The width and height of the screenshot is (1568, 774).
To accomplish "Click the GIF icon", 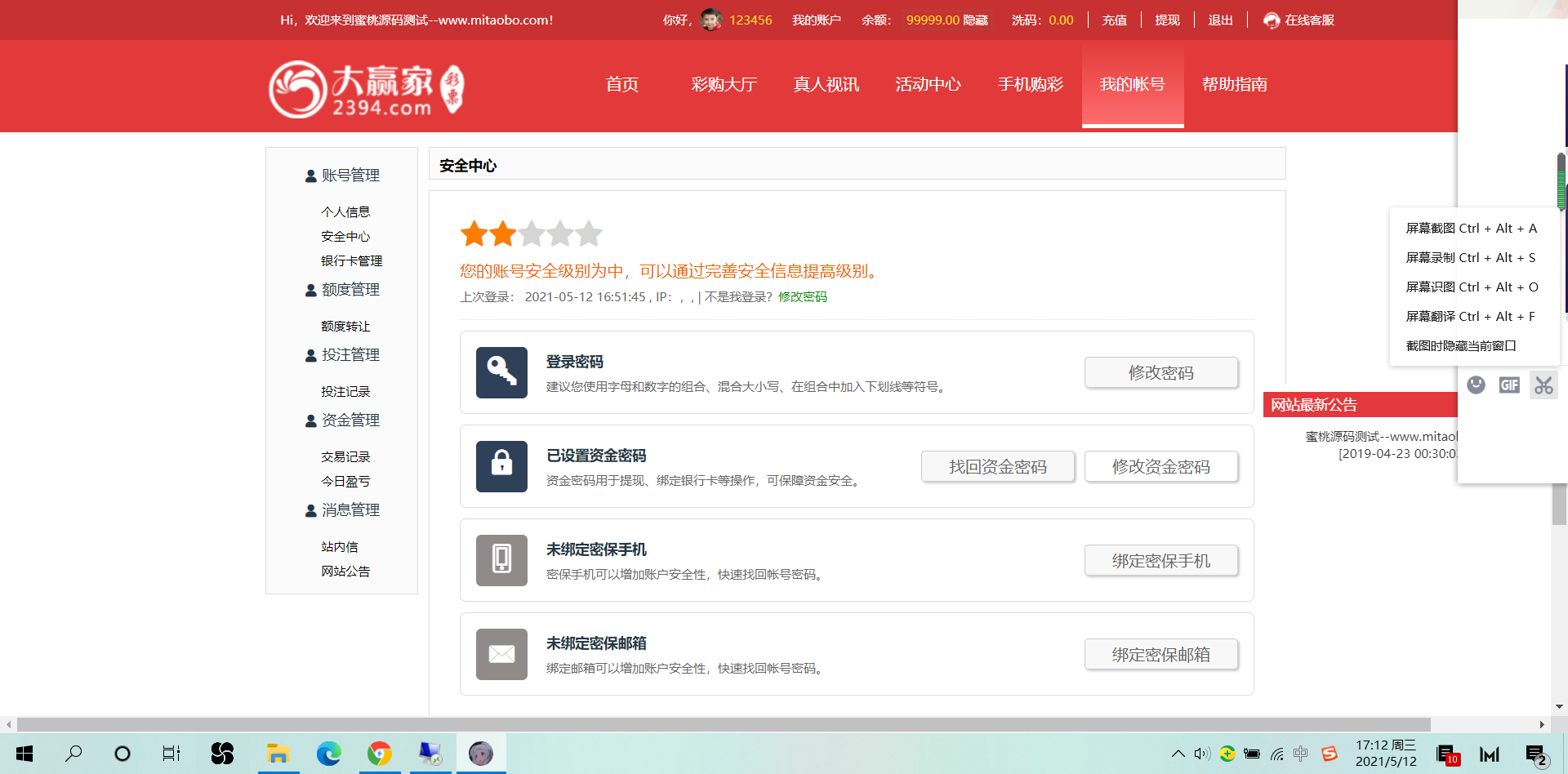I will pos(1509,385).
